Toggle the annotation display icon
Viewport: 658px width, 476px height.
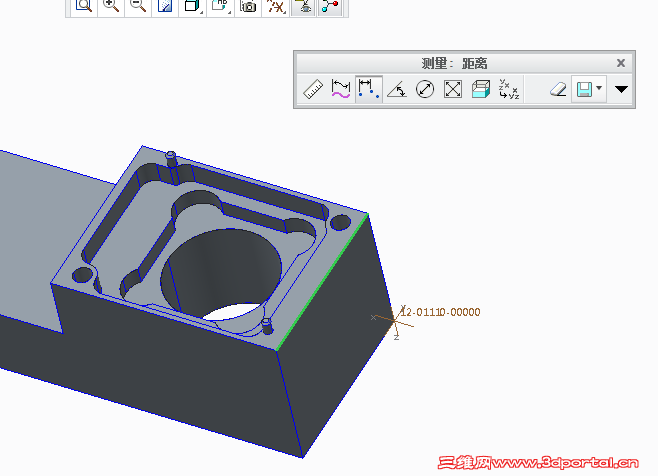coord(303,6)
